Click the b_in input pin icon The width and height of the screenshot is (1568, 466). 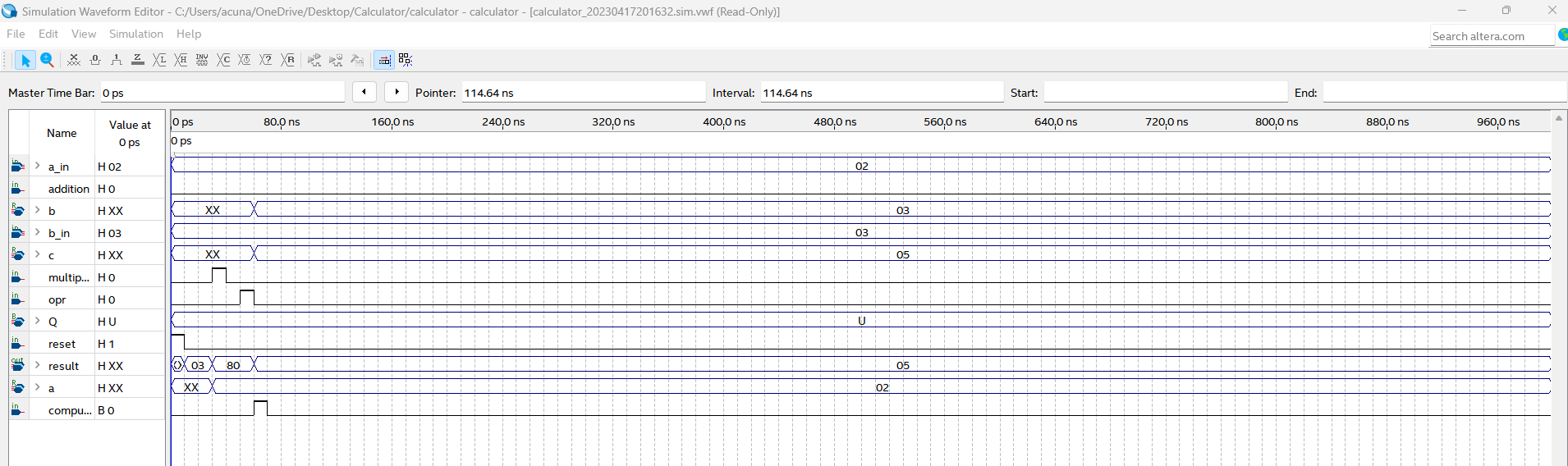click(x=18, y=232)
